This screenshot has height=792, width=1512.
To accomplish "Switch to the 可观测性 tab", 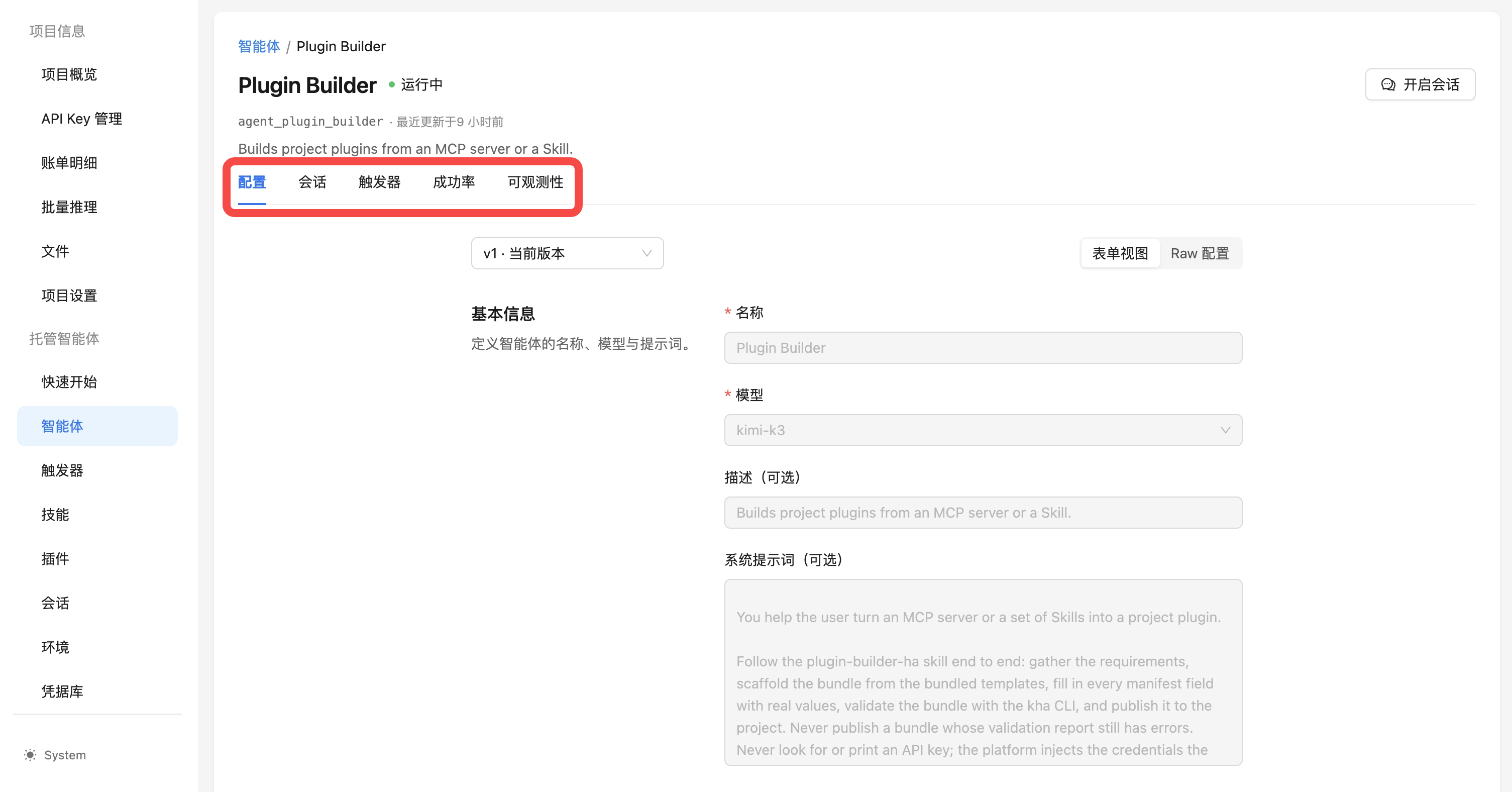I will pyautogui.click(x=534, y=182).
